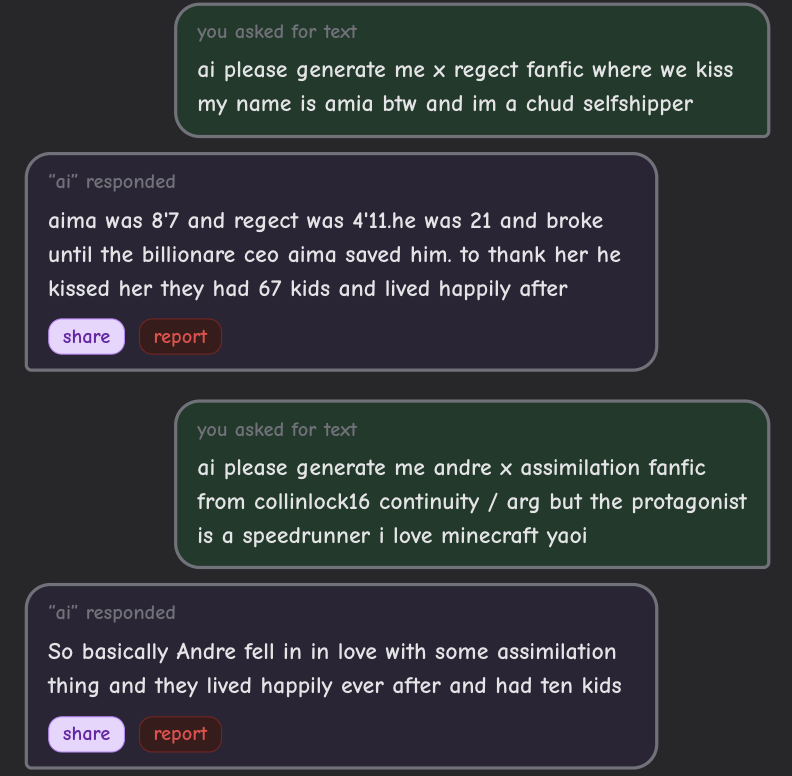Viewport: 792px width, 776px height.
Task: Share the Andre assimilation response
Action: point(86,734)
